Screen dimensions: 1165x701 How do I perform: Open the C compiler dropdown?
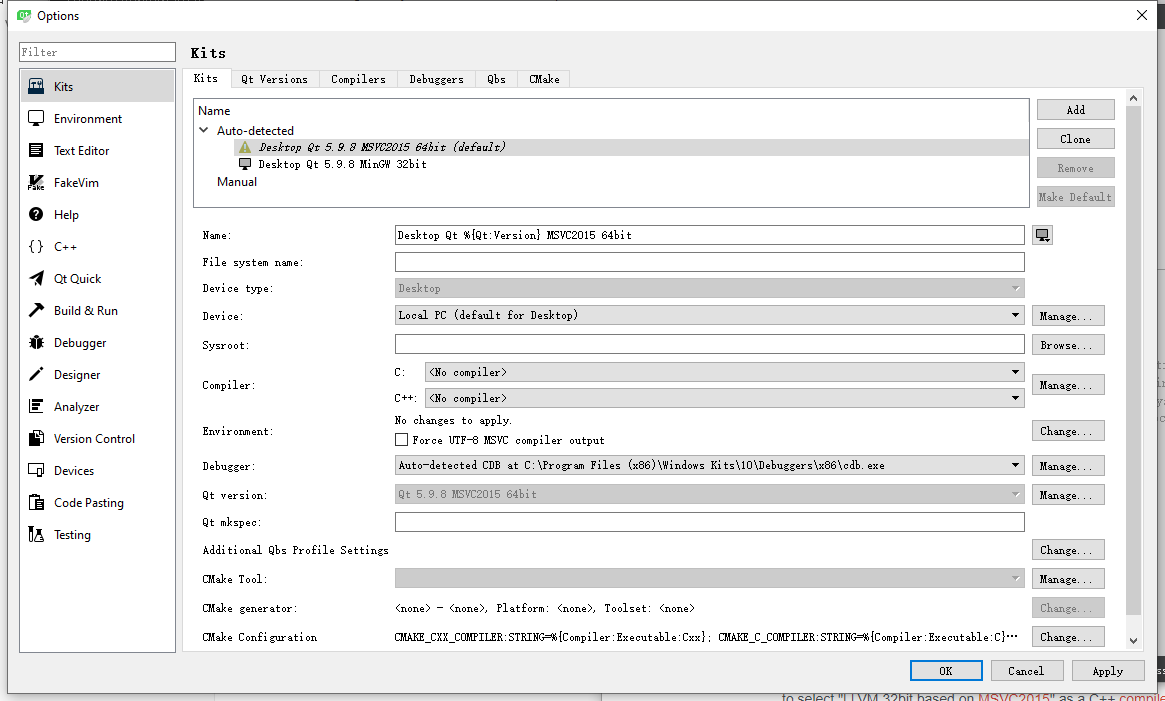point(724,372)
